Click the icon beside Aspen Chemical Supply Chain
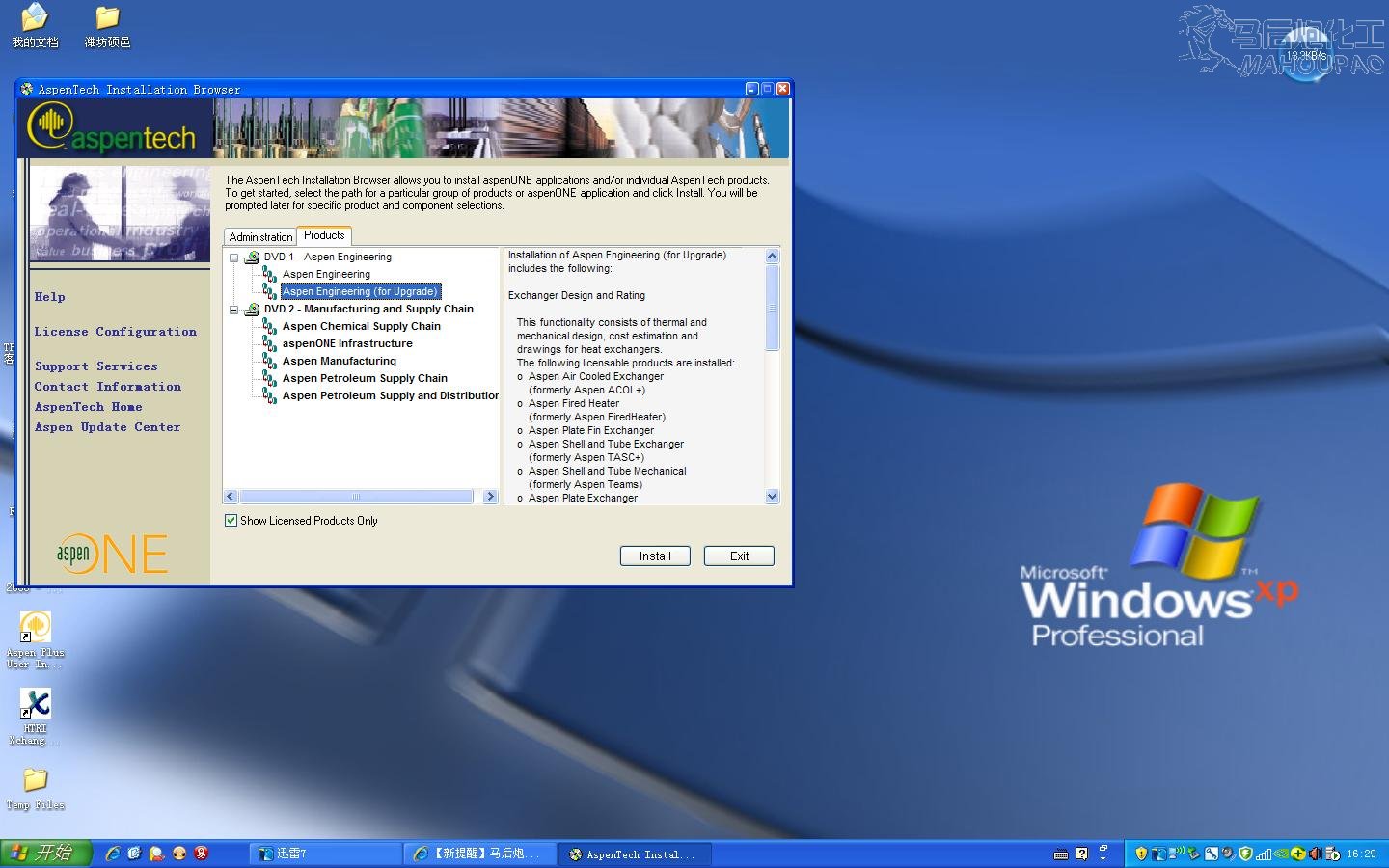The width and height of the screenshot is (1389, 868). pyautogui.click(x=270, y=327)
